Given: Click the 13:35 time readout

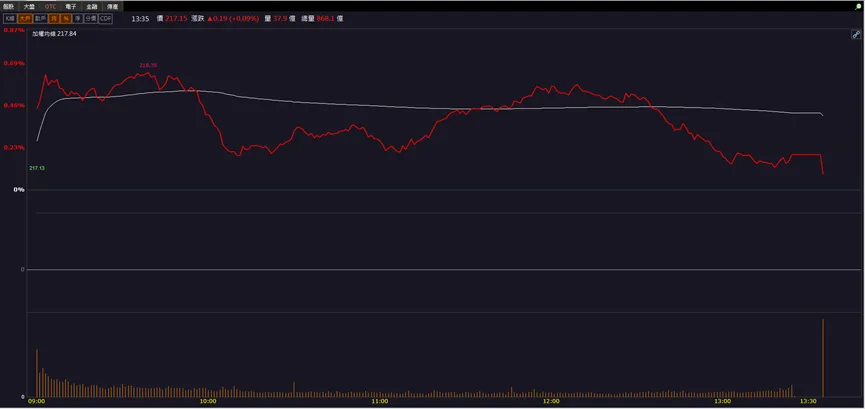Looking at the screenshot, I should coord(140,19).
